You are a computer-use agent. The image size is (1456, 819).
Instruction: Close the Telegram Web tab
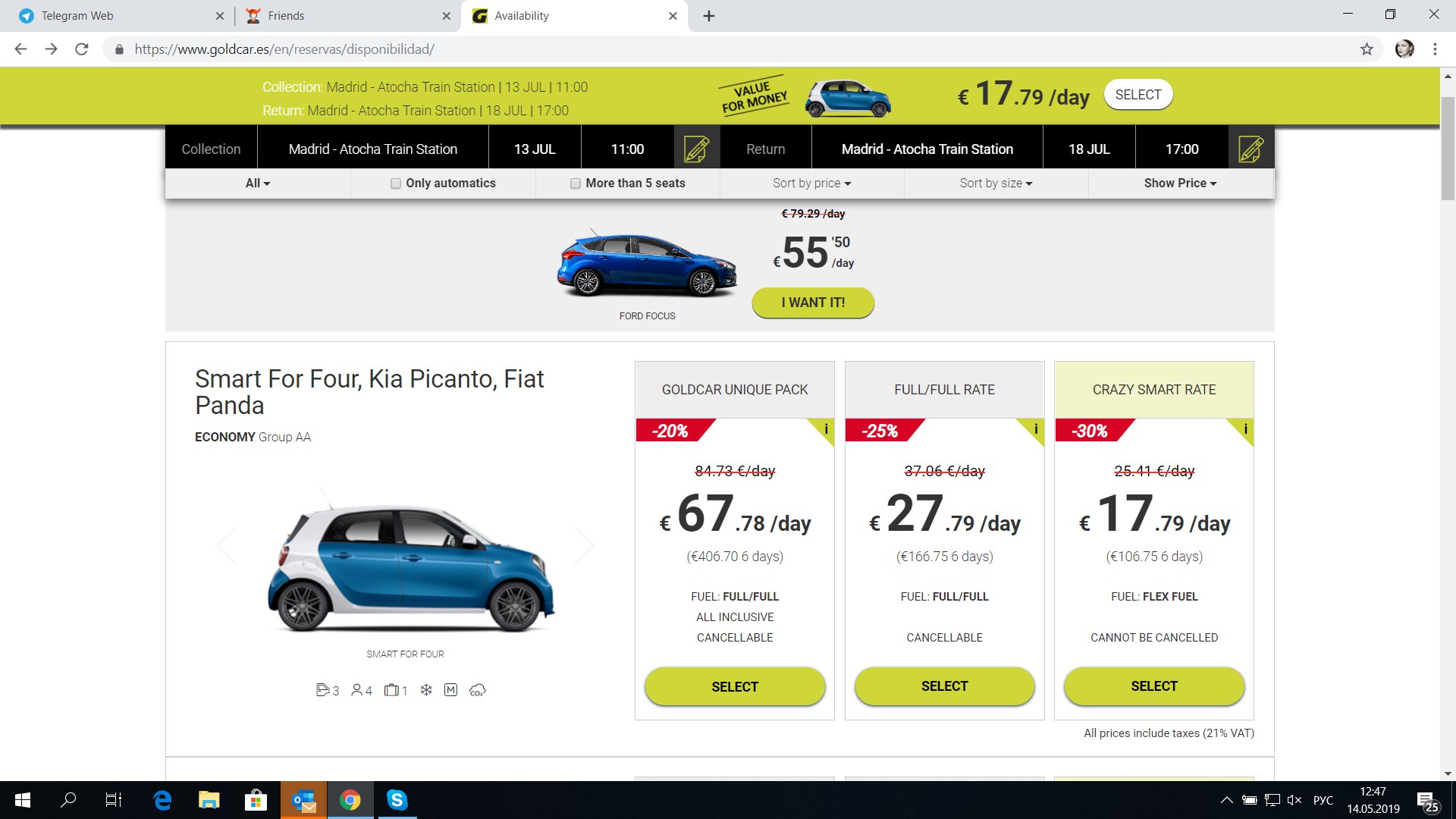click(219, 16)
